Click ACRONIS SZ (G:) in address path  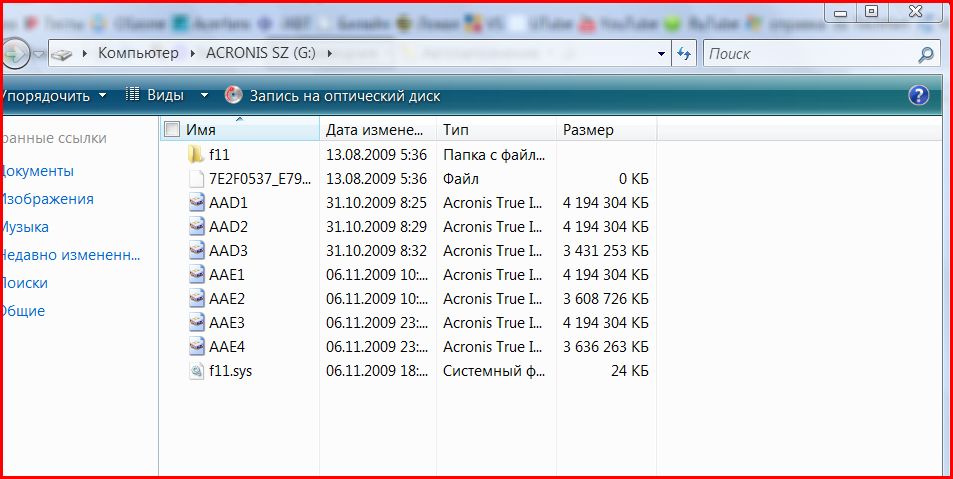click(261, 53)
